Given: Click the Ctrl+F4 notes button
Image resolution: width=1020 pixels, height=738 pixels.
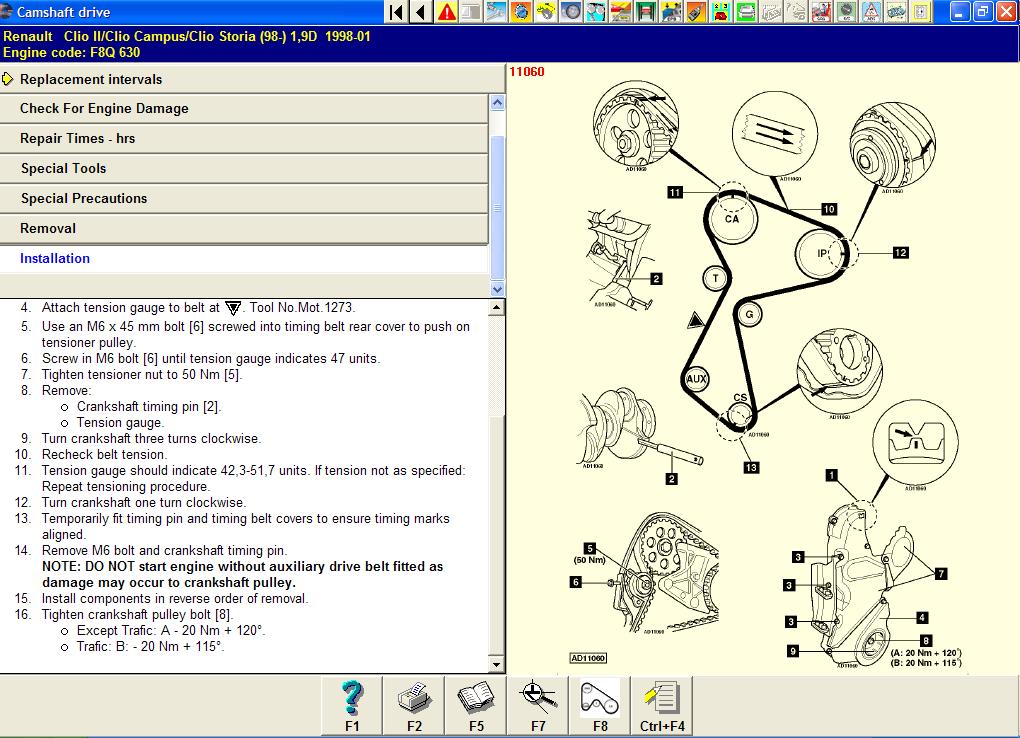Looking at the screenshot, I should [662, 705].
